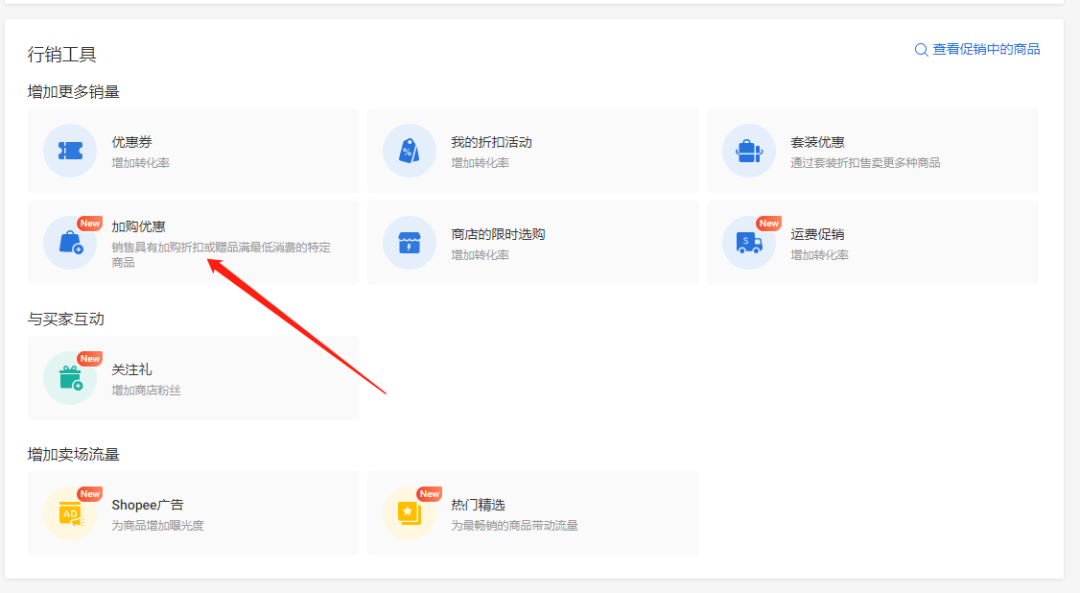Viewport: 1080px width, 593px height.
Task: Open the 热门精选 card
Action: coord(535,513)
